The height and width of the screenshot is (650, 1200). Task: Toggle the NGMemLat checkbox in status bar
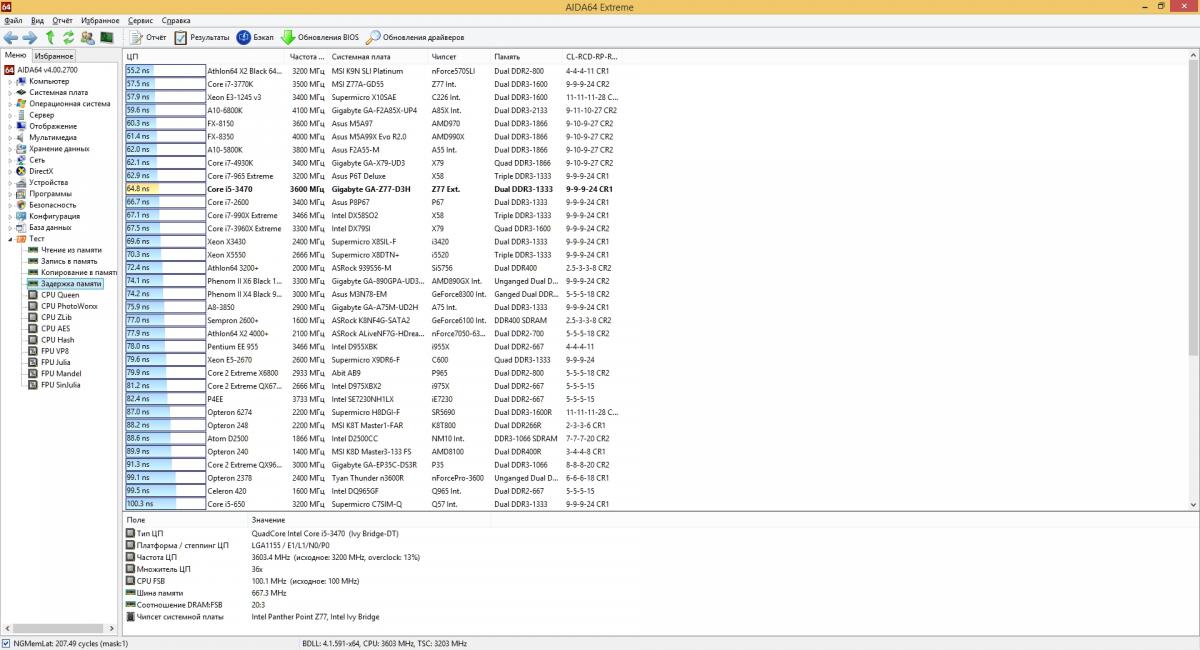coord(7,643)
